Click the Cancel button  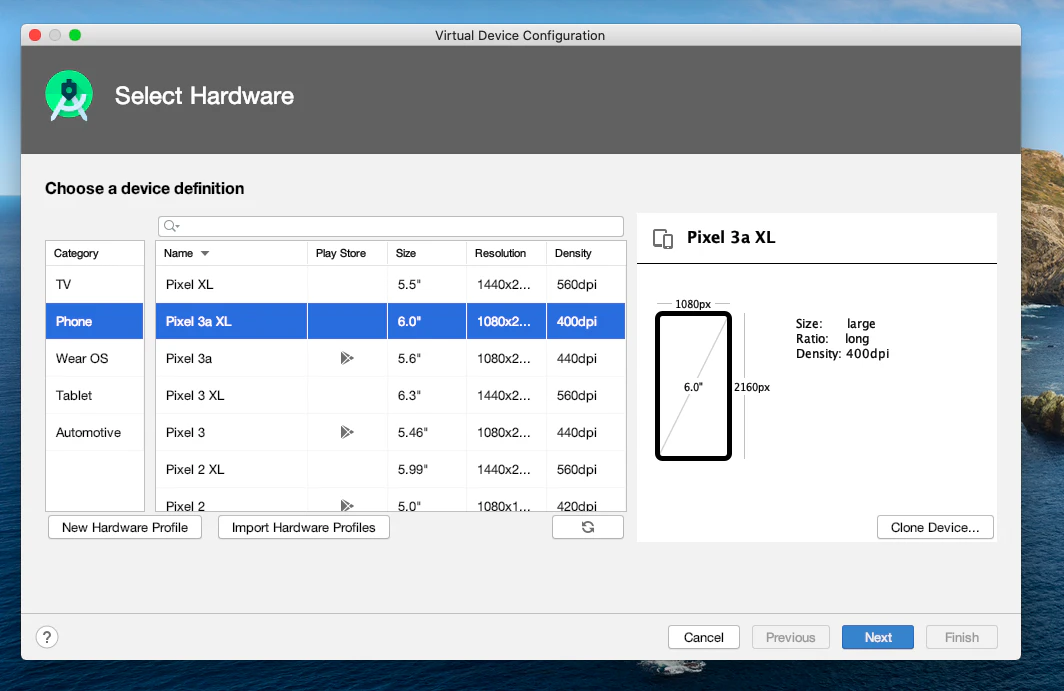click(x=704, y=637)
